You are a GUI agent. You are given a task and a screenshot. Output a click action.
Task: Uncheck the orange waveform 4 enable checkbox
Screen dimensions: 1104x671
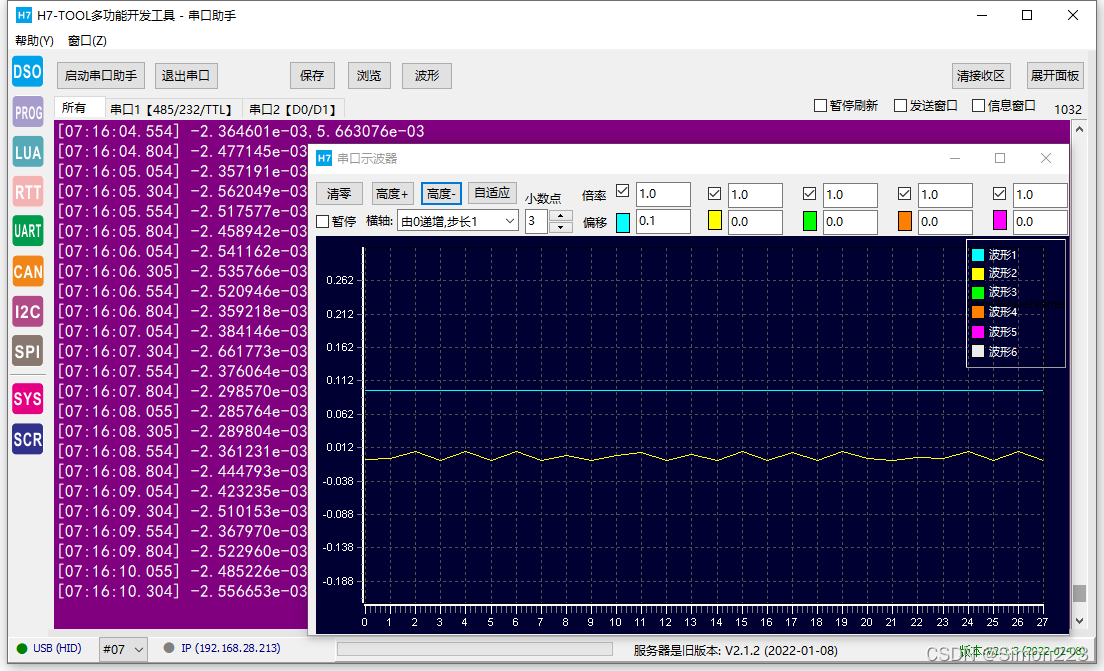point(905,194)
